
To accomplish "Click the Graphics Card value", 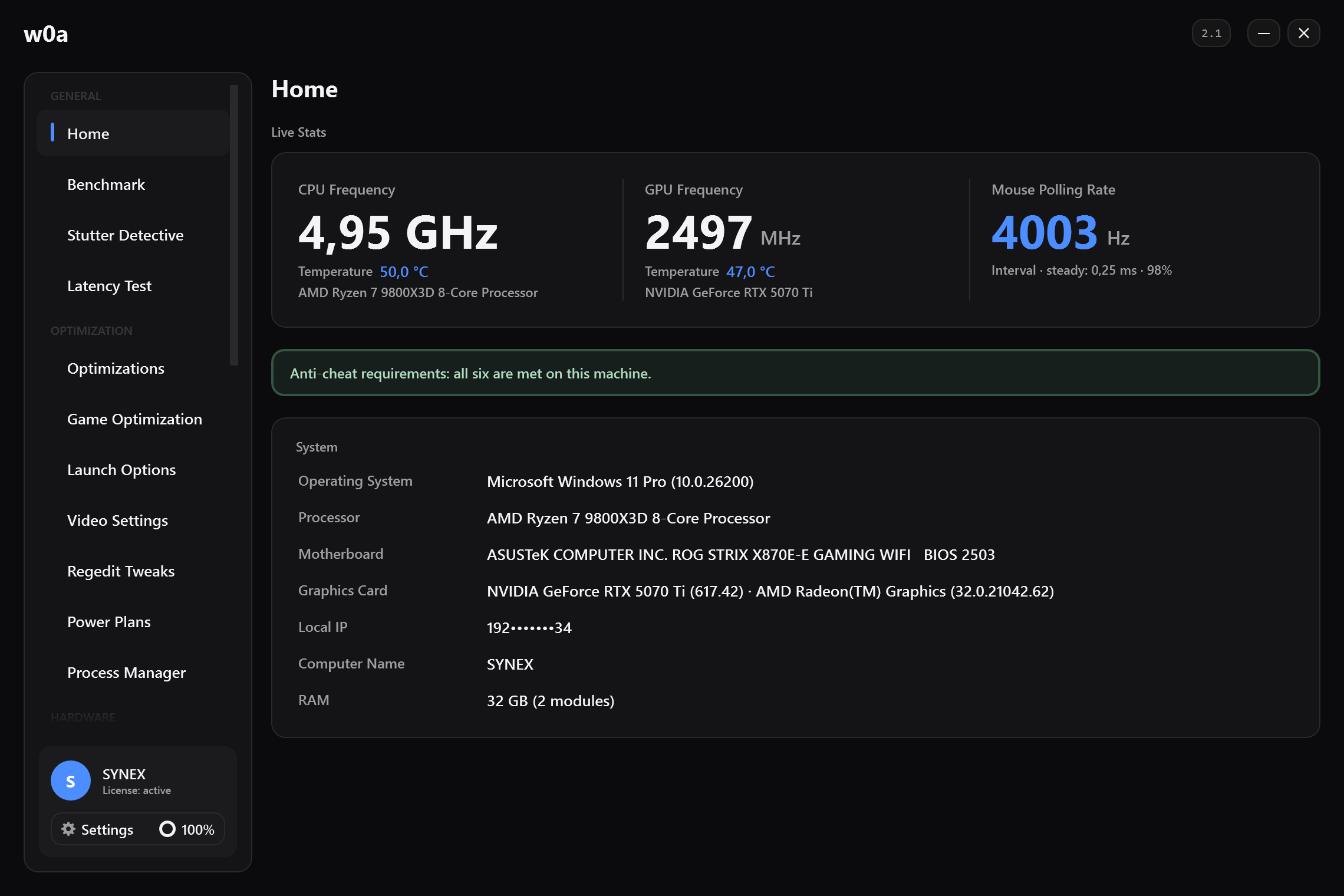I will (770, 591).
